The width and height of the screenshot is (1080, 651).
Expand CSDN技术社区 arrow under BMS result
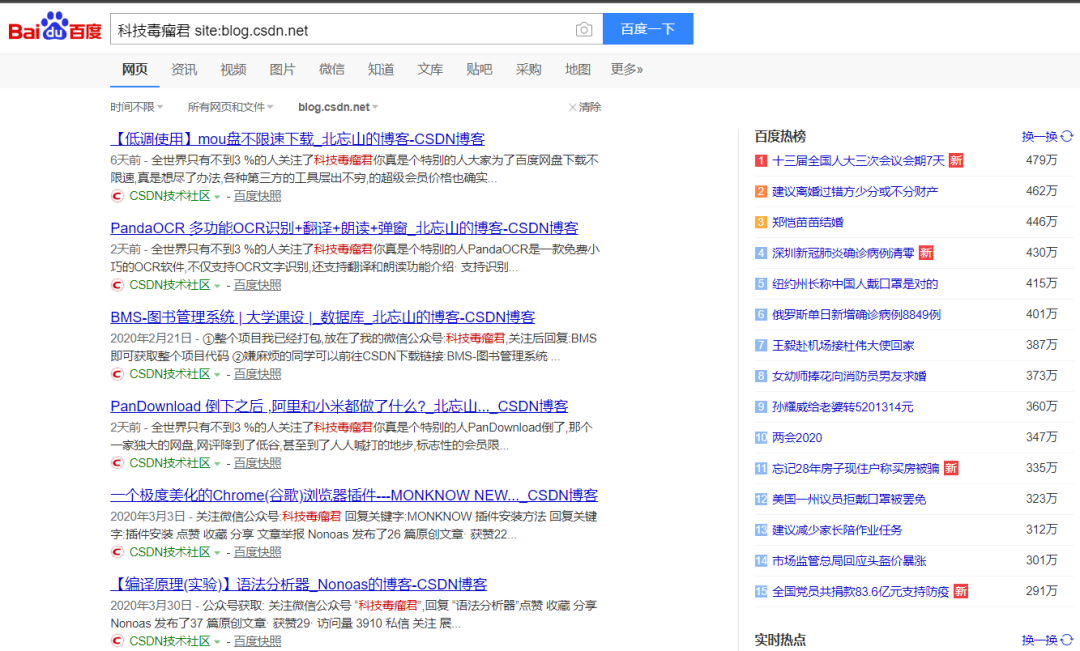(217, 375)
